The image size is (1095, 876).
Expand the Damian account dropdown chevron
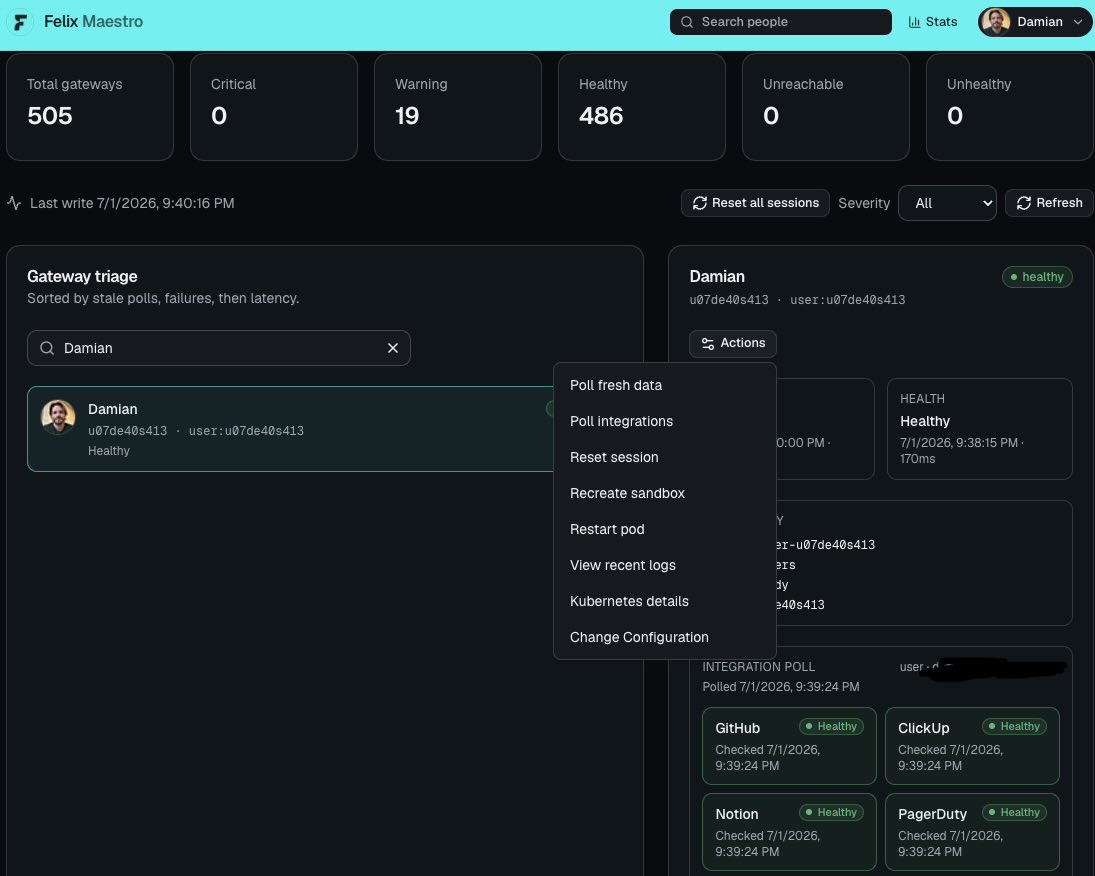tap(1078, 22)
